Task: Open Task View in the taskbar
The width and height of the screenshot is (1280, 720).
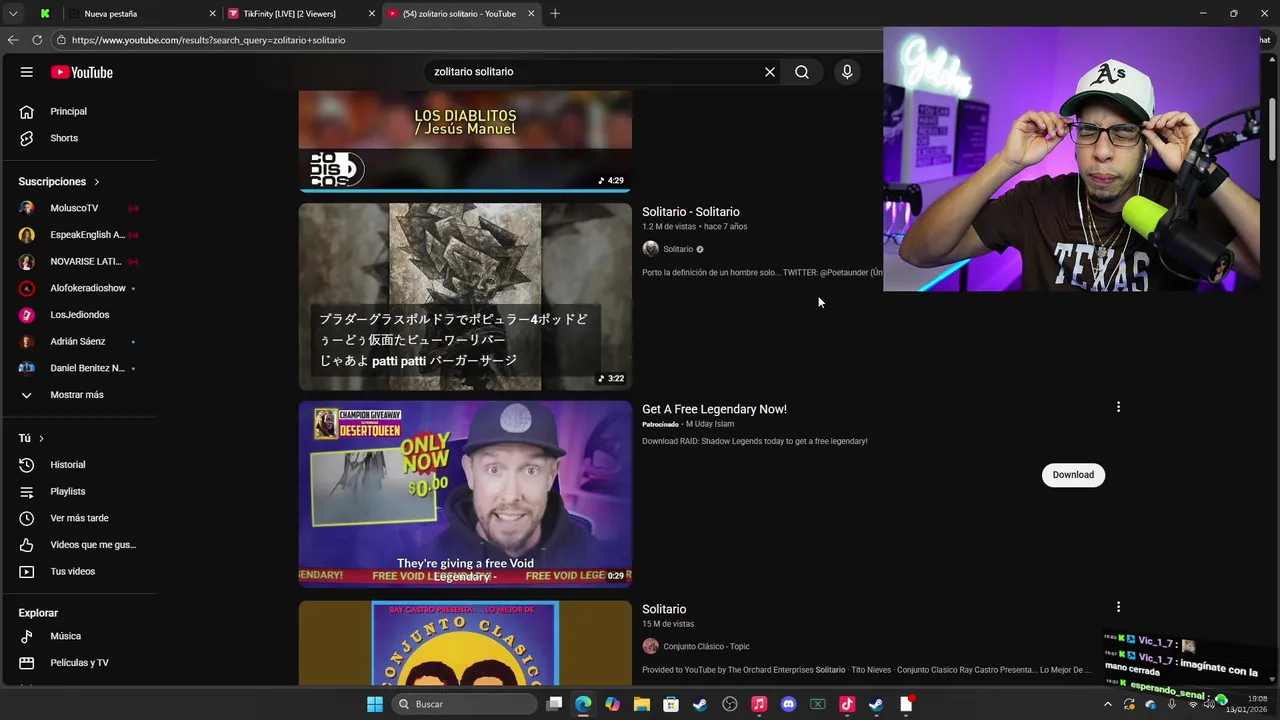Action: point(554,704)
